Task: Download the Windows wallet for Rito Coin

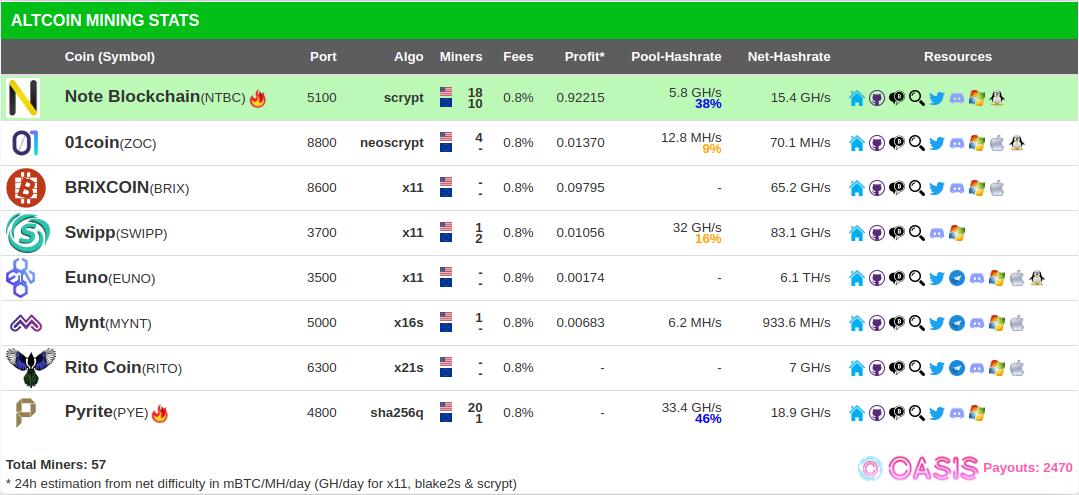Action: click(996, 368)
